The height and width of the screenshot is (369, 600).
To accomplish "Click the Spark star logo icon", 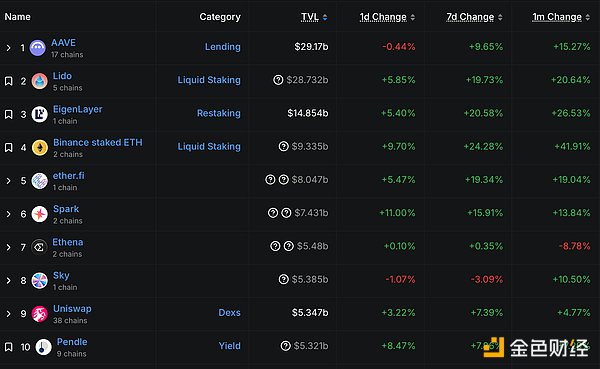I will (x=39, y=214).
